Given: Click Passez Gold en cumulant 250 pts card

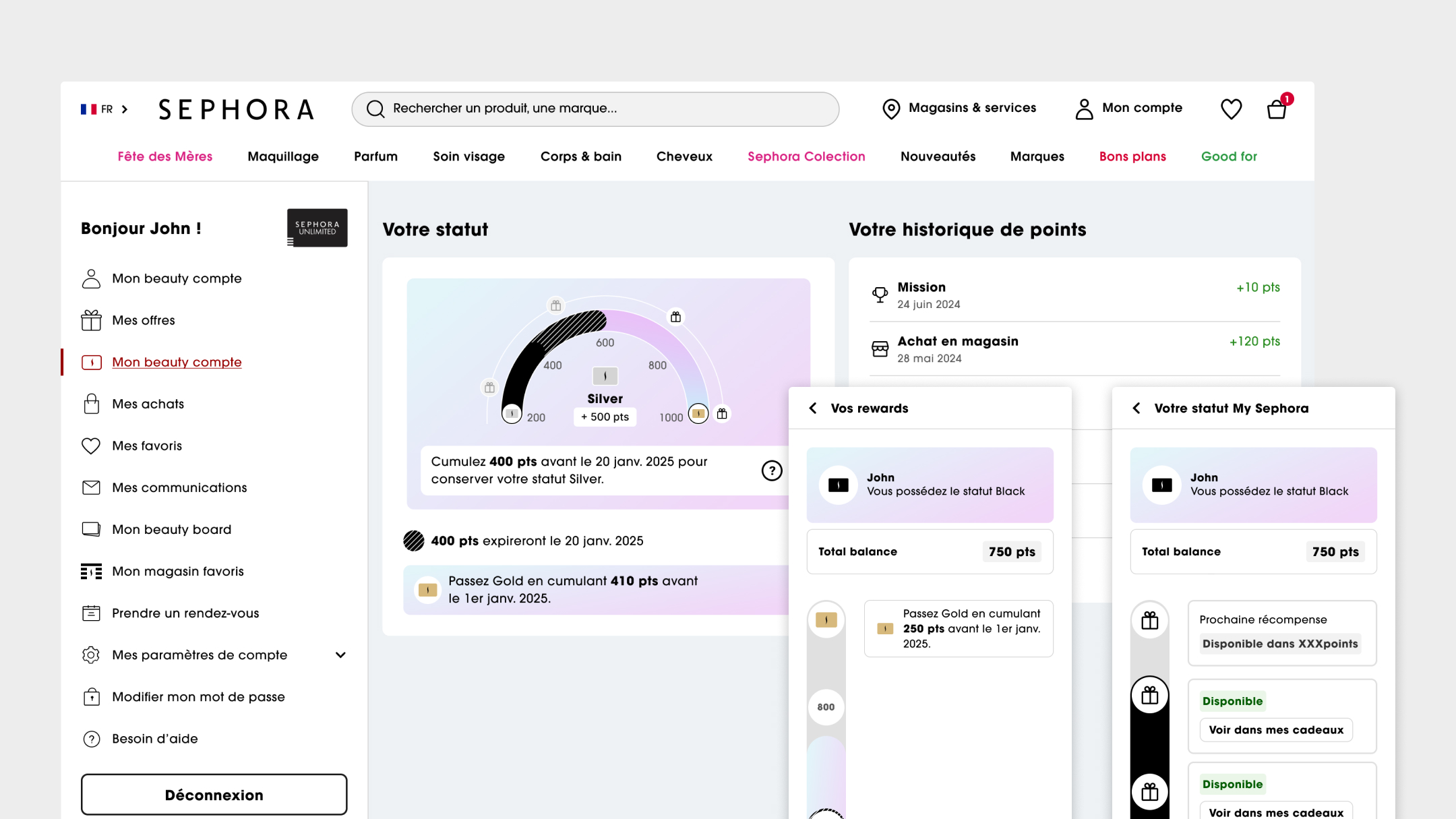Looking at the screenshot, I should coord(959,628).
